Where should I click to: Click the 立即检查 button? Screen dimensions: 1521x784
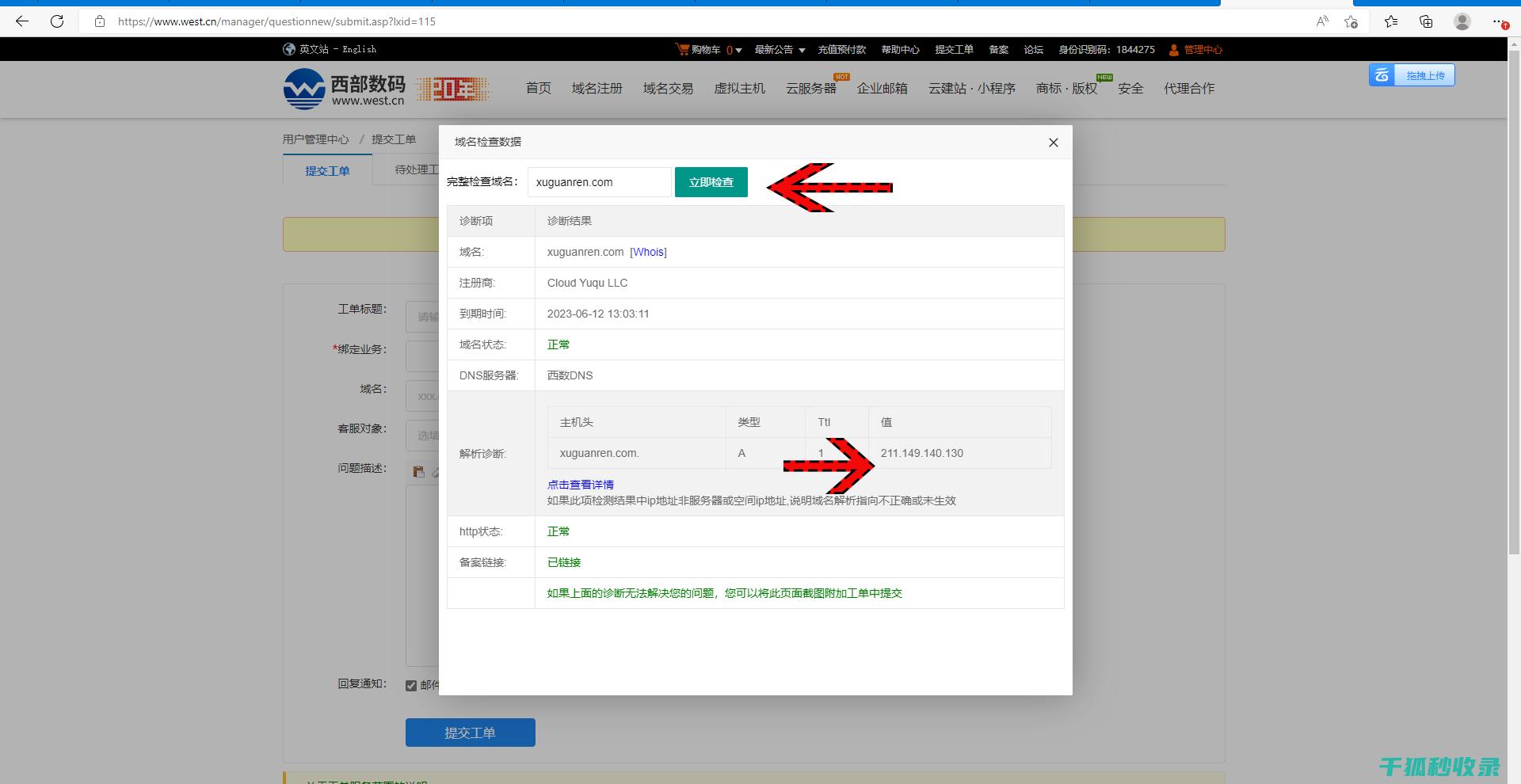711,182
